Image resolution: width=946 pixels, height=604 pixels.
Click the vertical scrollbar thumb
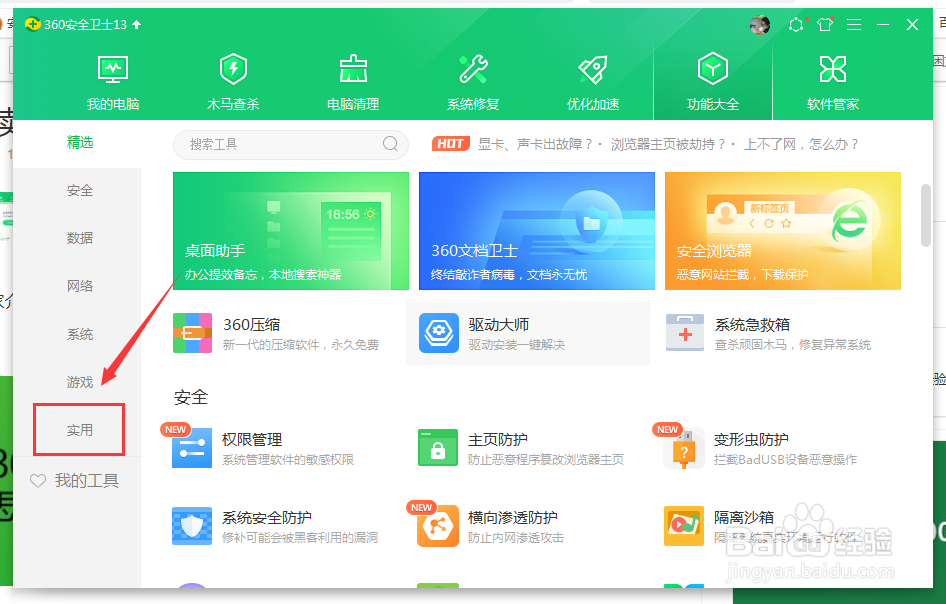click(926, 215)
